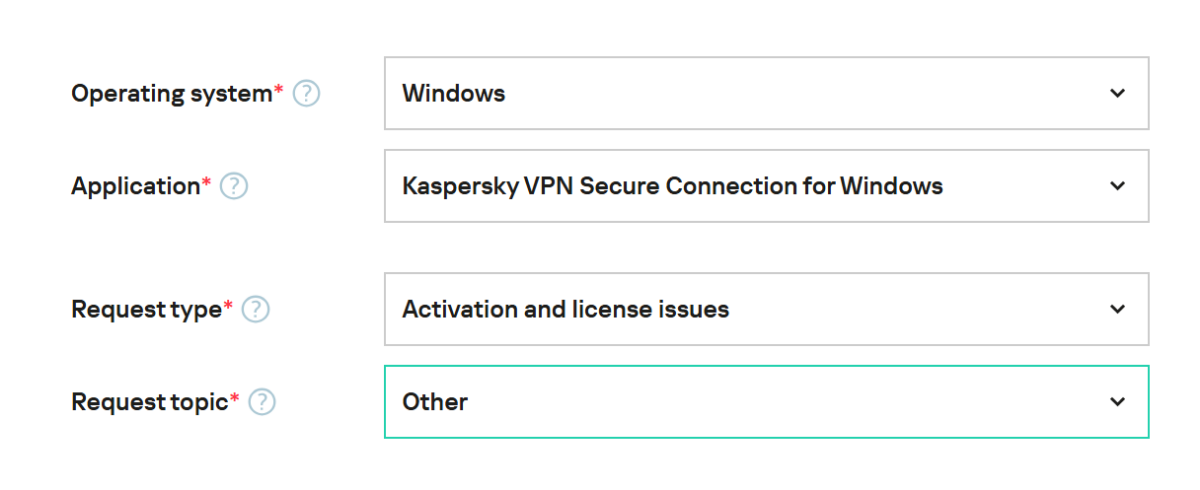Click the red asterisk after Request topic

(235, 398)
